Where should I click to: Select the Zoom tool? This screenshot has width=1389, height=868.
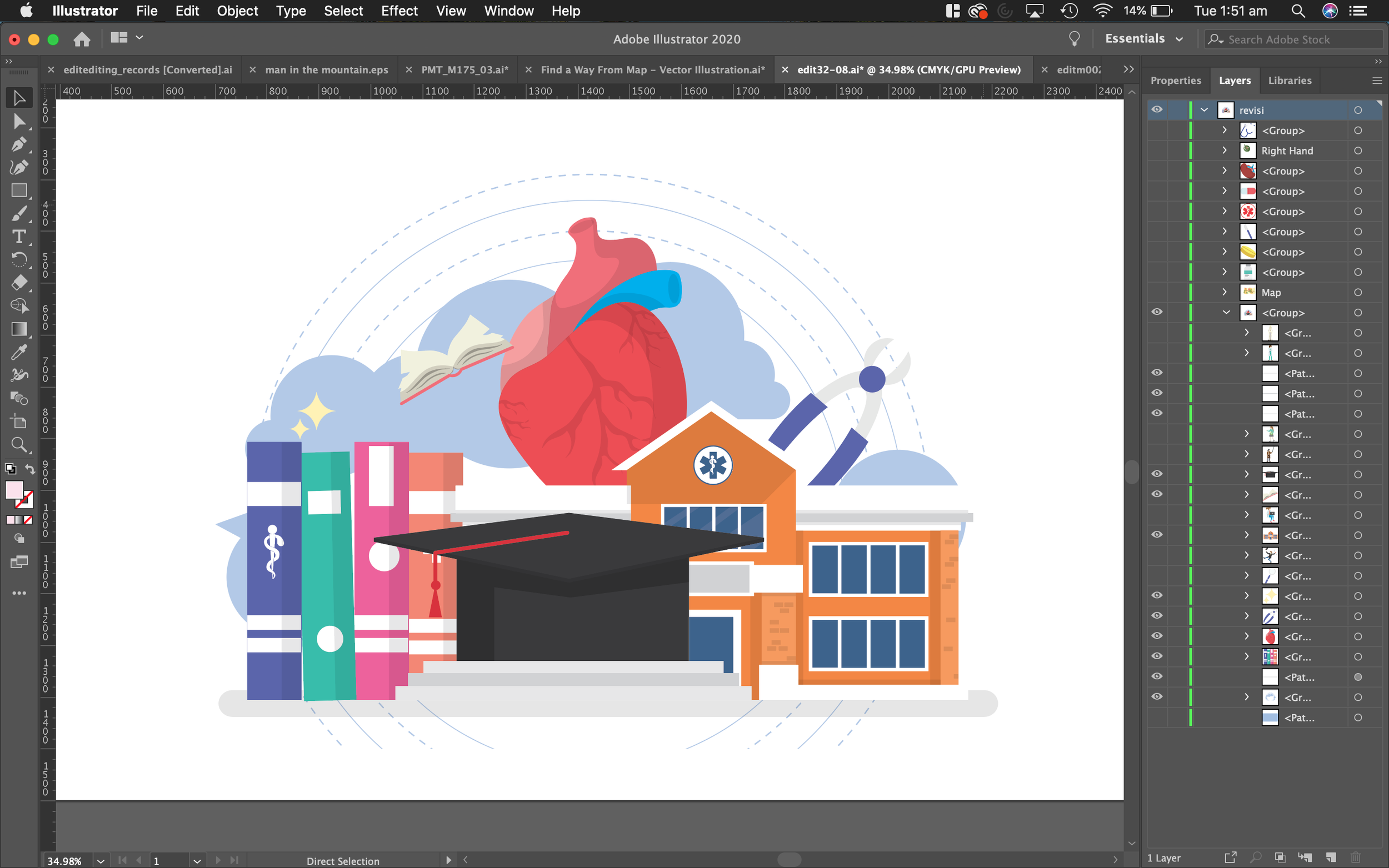pyautogui.click(x=19, y=444)
